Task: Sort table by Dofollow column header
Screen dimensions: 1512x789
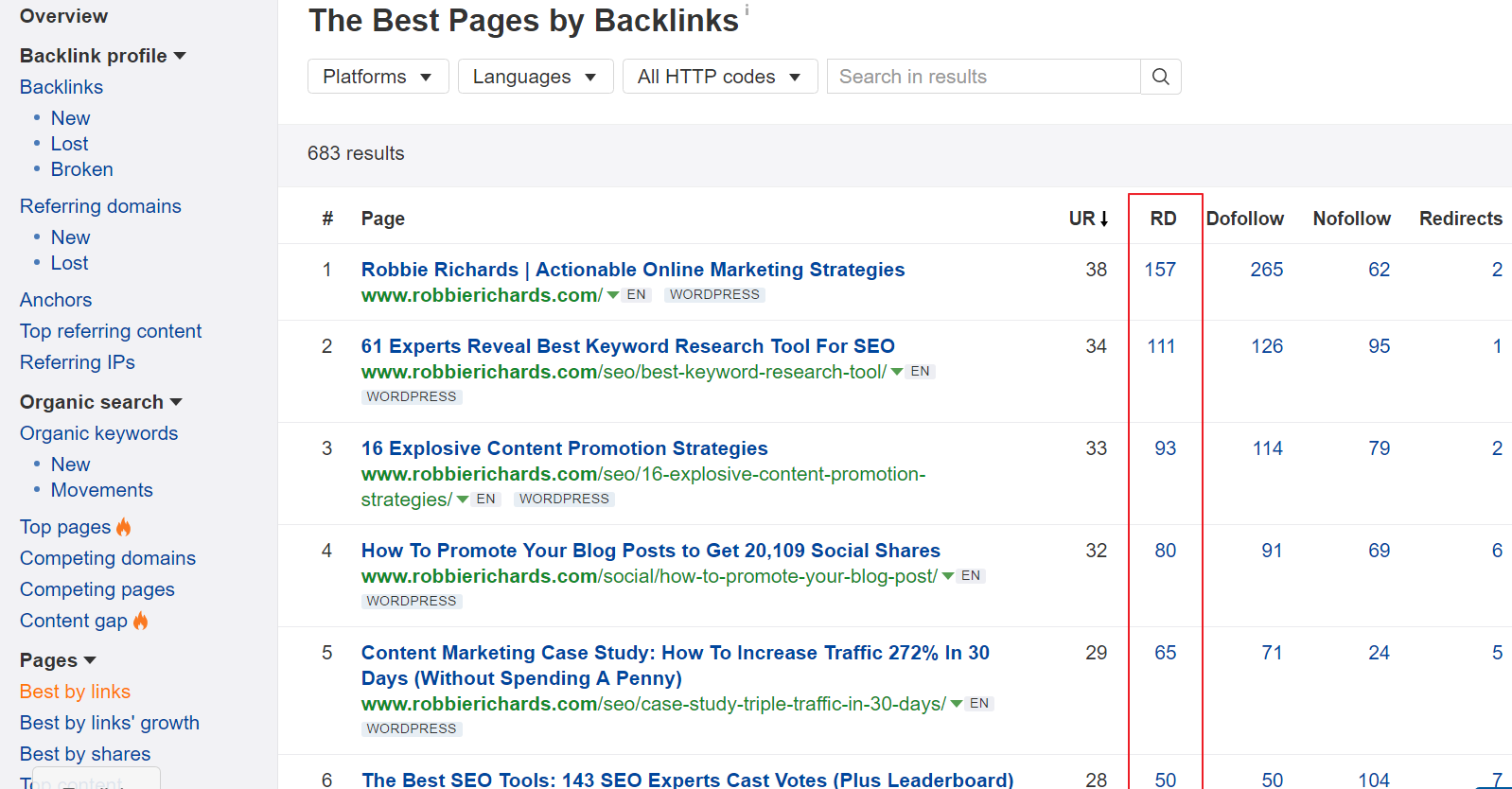Action: click(x=1244, y=219)
